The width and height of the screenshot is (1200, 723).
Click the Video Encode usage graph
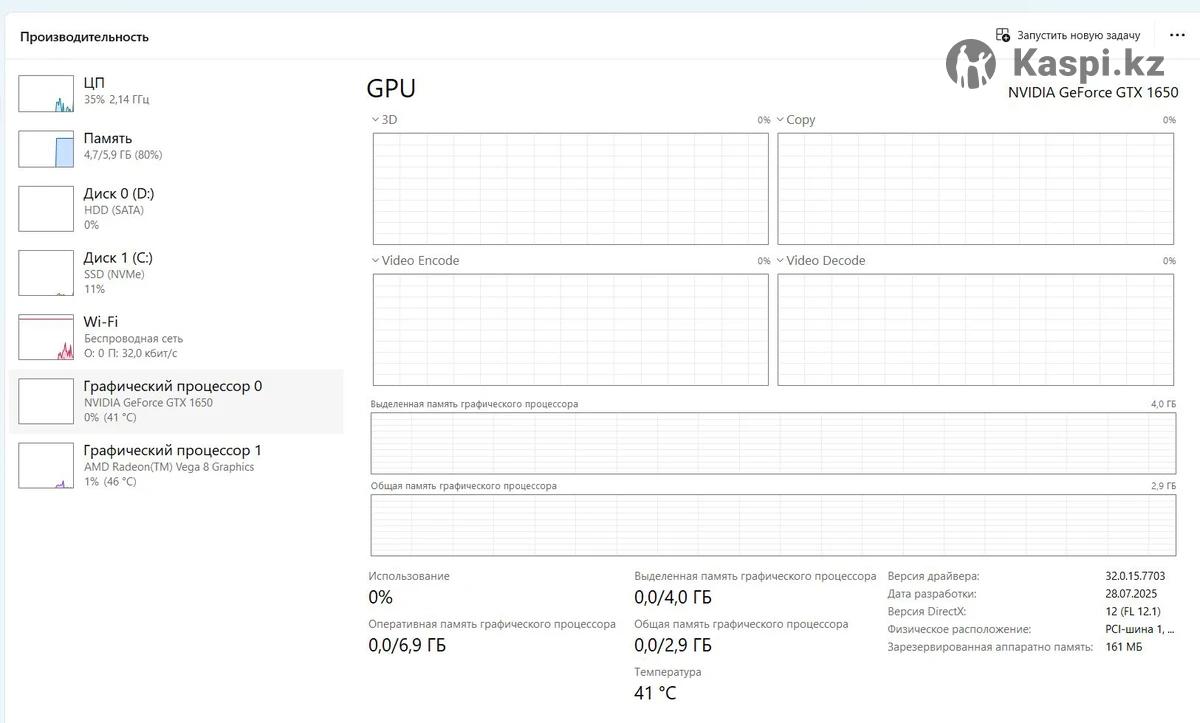coord(570,329)
